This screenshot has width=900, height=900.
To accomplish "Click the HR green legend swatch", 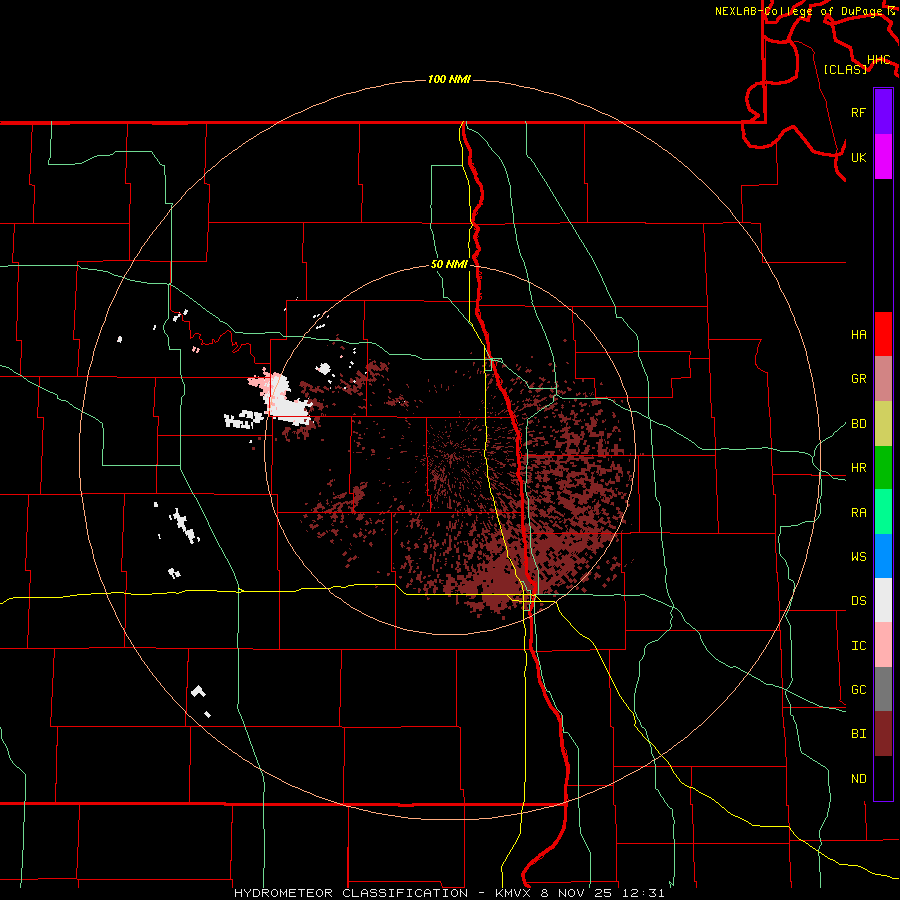I will click(883, 468).
